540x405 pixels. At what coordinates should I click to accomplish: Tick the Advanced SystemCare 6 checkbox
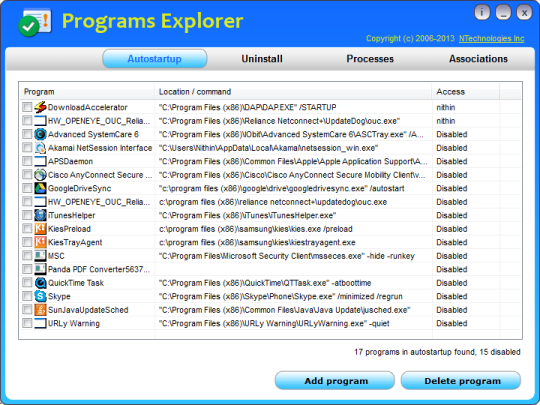[x=27, y=134]
